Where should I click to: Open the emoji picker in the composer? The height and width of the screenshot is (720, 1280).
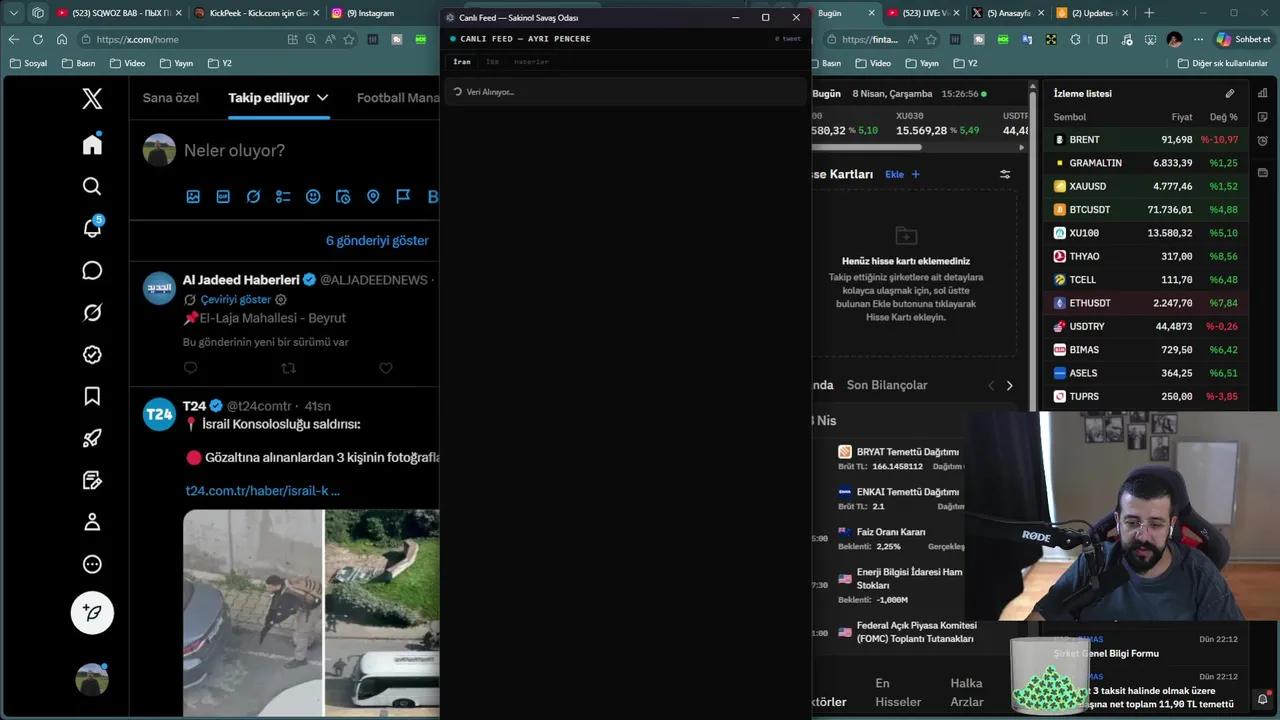(x=313, y=197)
